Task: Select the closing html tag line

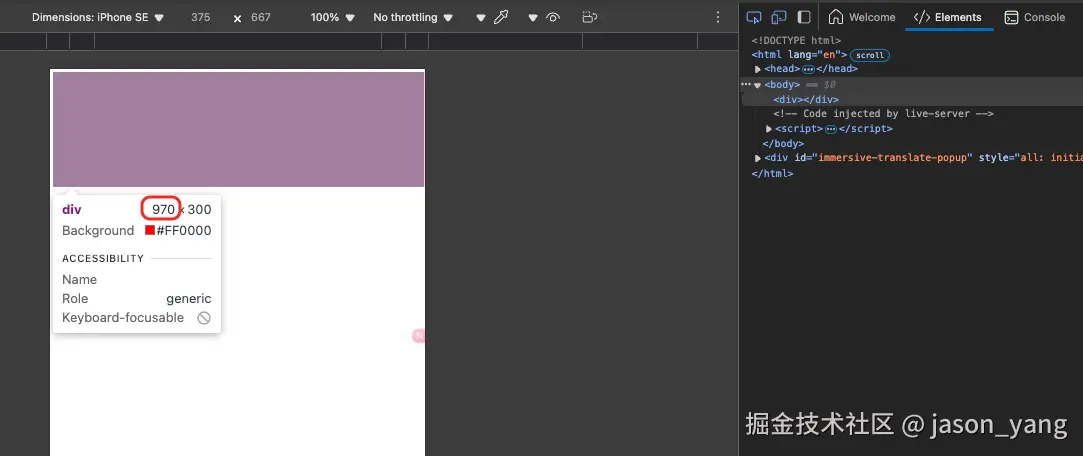Action: point(772,173)
